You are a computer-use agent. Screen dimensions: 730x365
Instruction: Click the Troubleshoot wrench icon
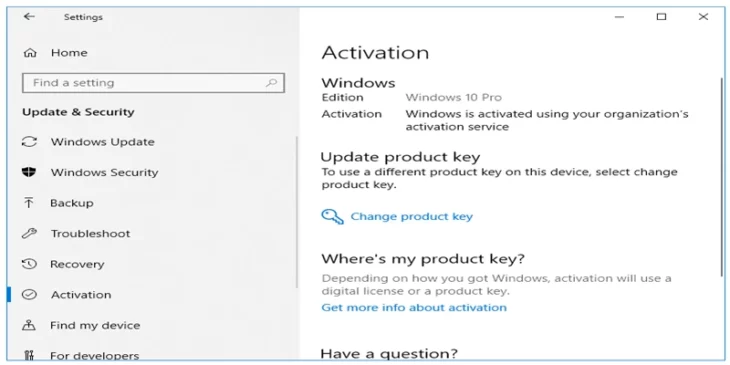(29, 233)
